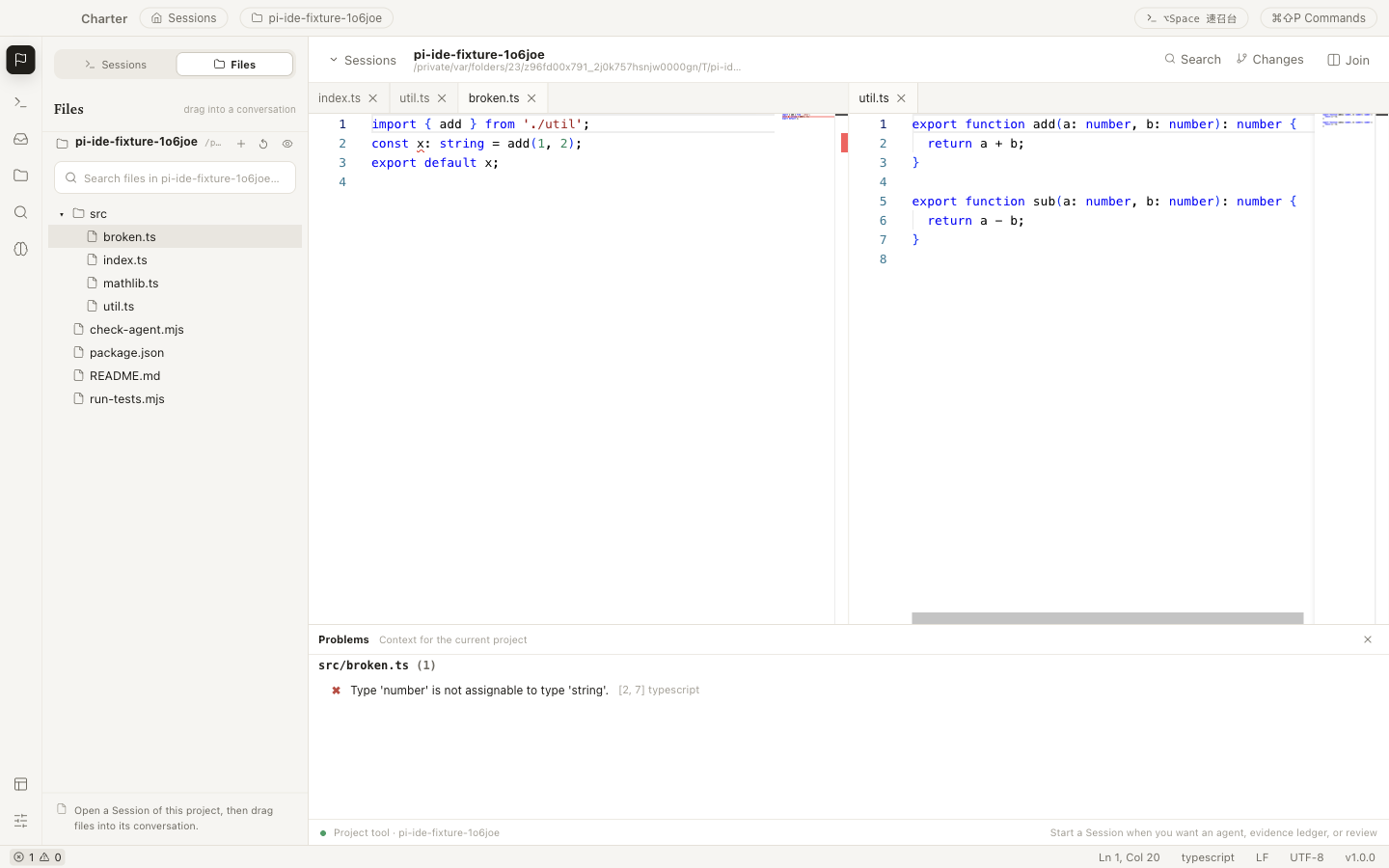Click the src/broken.ts problems group header
The height and width of the screenshot is (868, 1389).
coord(377,665)
